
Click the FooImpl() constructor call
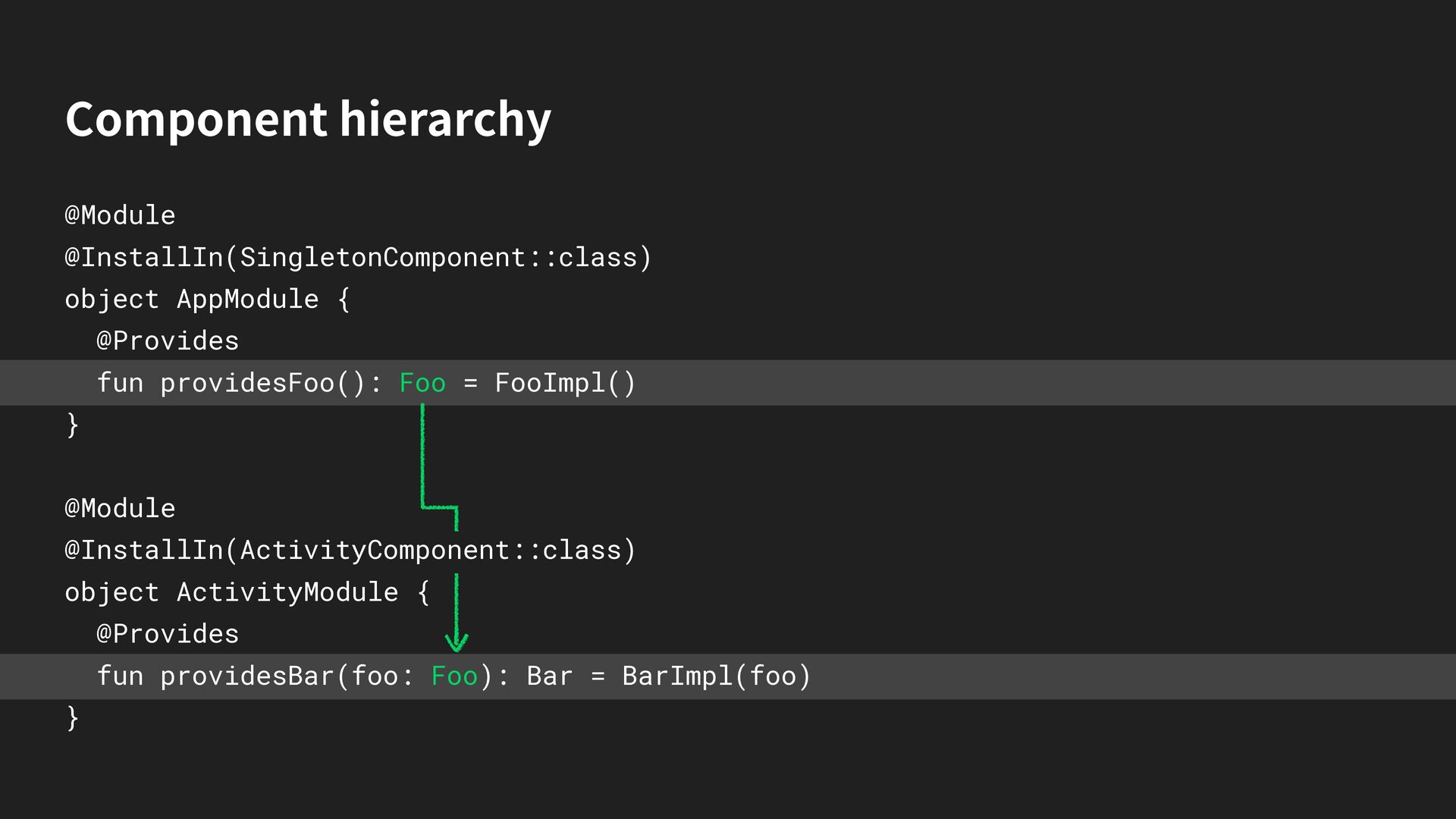click(565, 383)
